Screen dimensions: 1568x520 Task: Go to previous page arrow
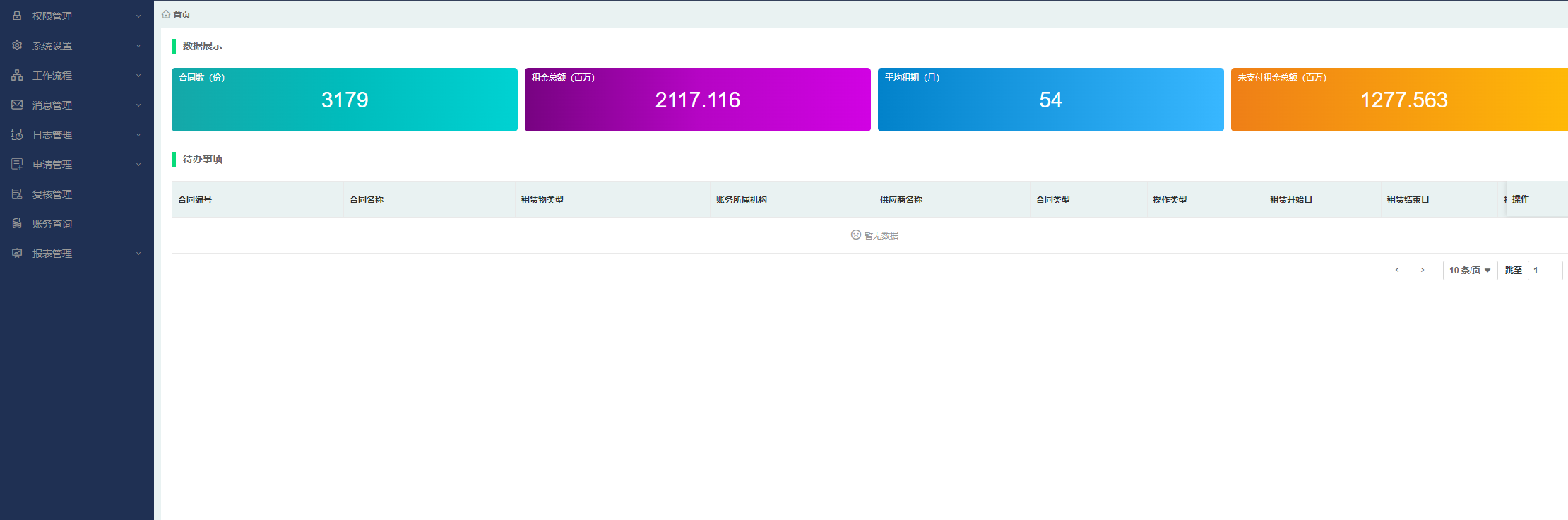coord(1397,270)
